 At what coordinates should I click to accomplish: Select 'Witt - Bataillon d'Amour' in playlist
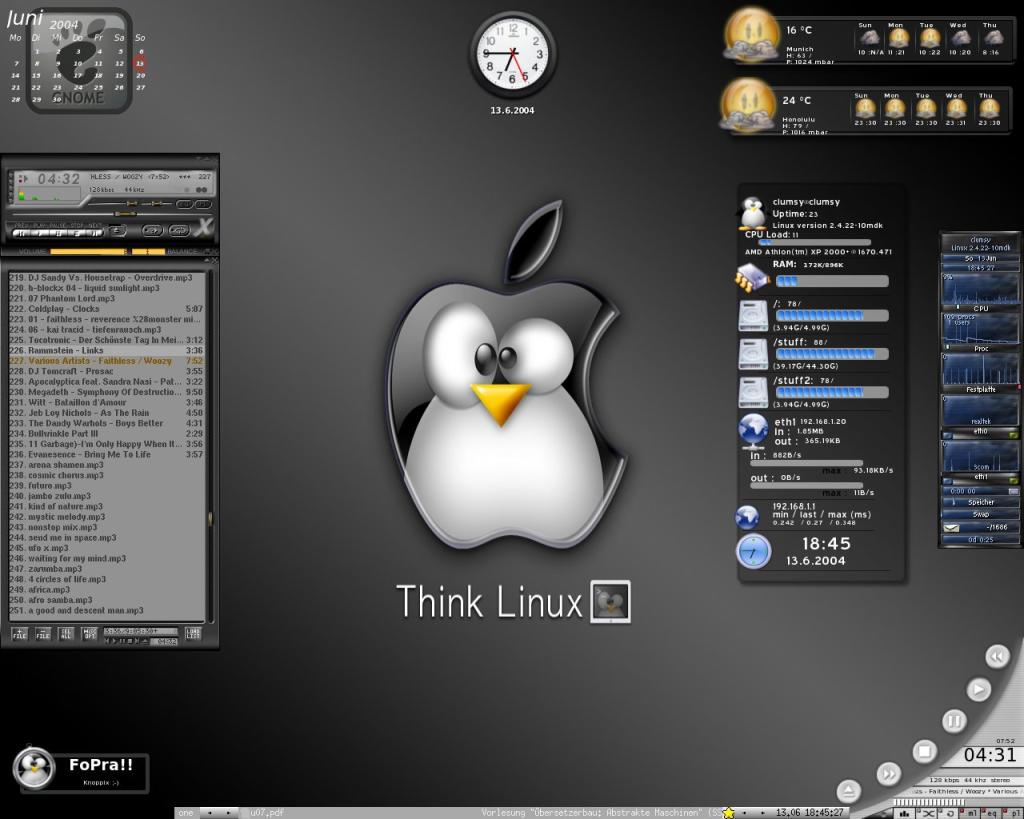click(x=106, y=403)
